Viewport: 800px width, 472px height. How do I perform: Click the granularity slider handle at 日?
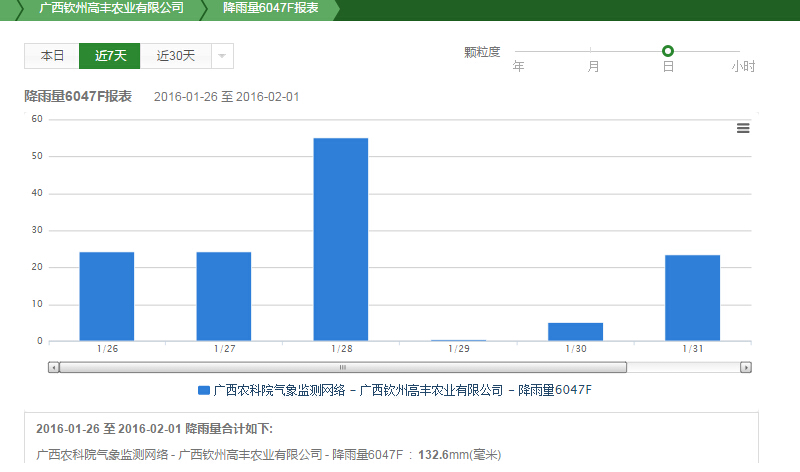coord(668,51)
